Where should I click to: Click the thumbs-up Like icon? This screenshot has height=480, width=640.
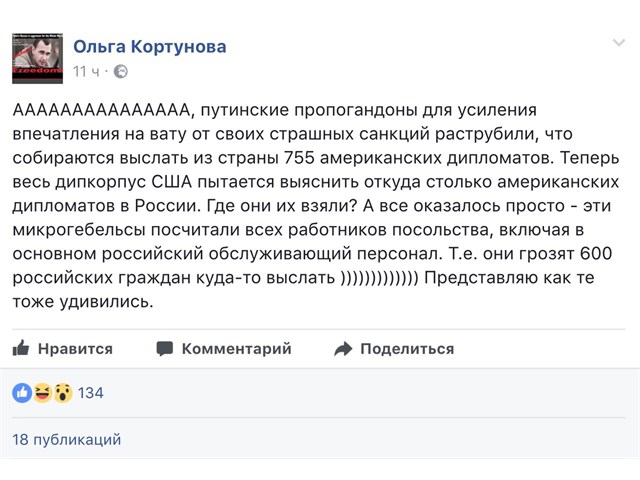pos(21,348)
